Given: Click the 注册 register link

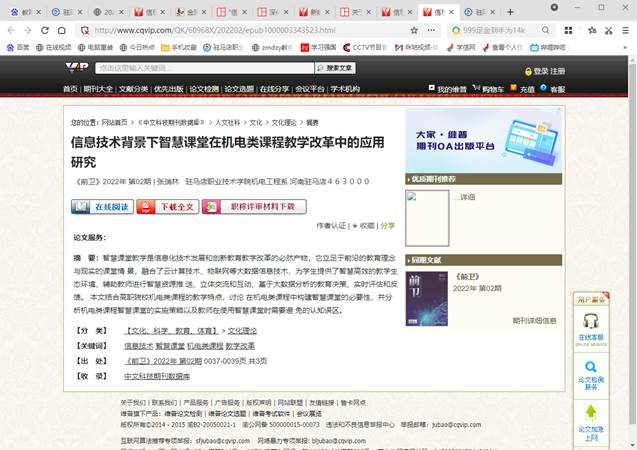Looking at the screenshot, I should click(x=558, y=71).
